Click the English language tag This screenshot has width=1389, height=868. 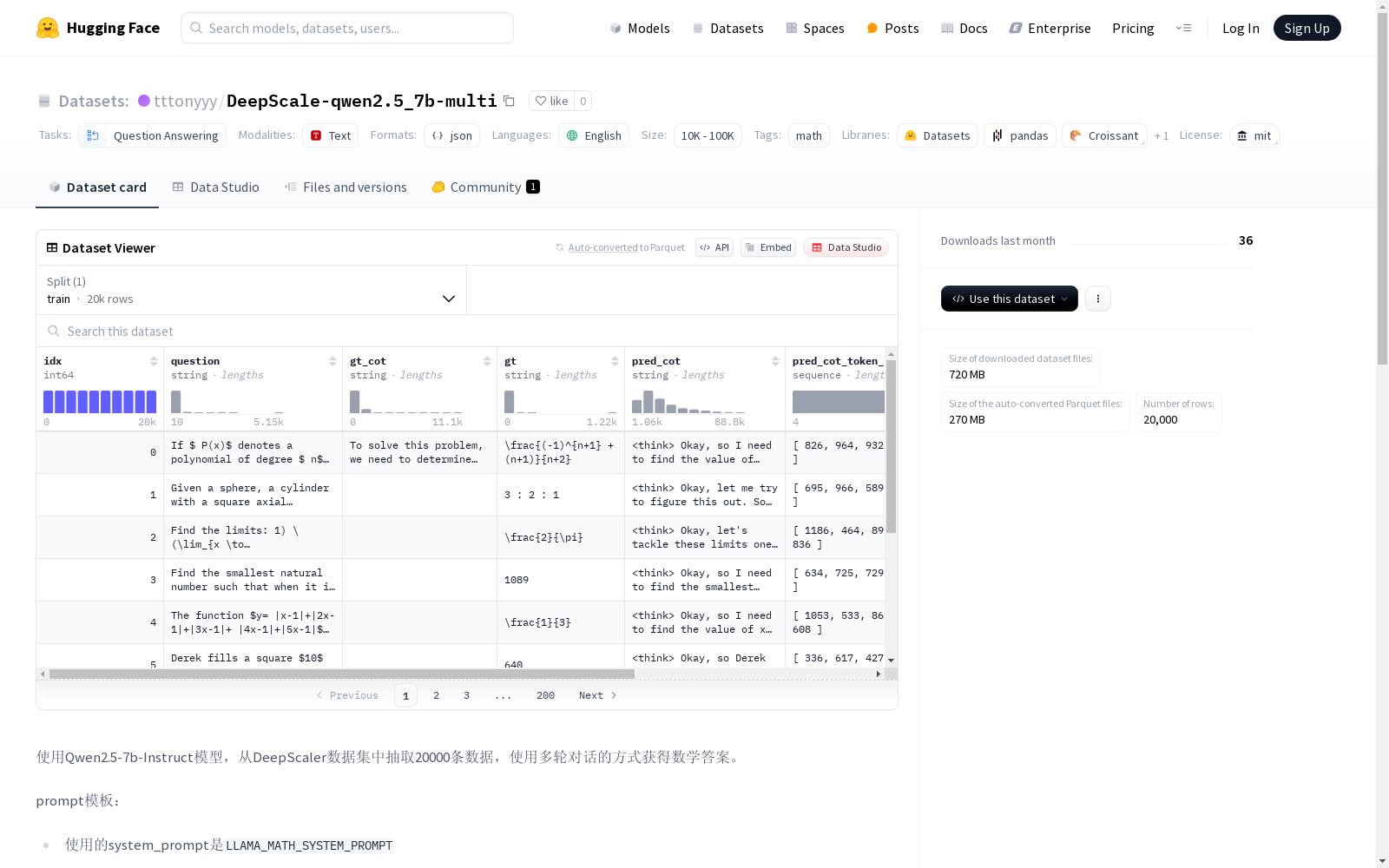pyautogui.click(x=594, y=135)
